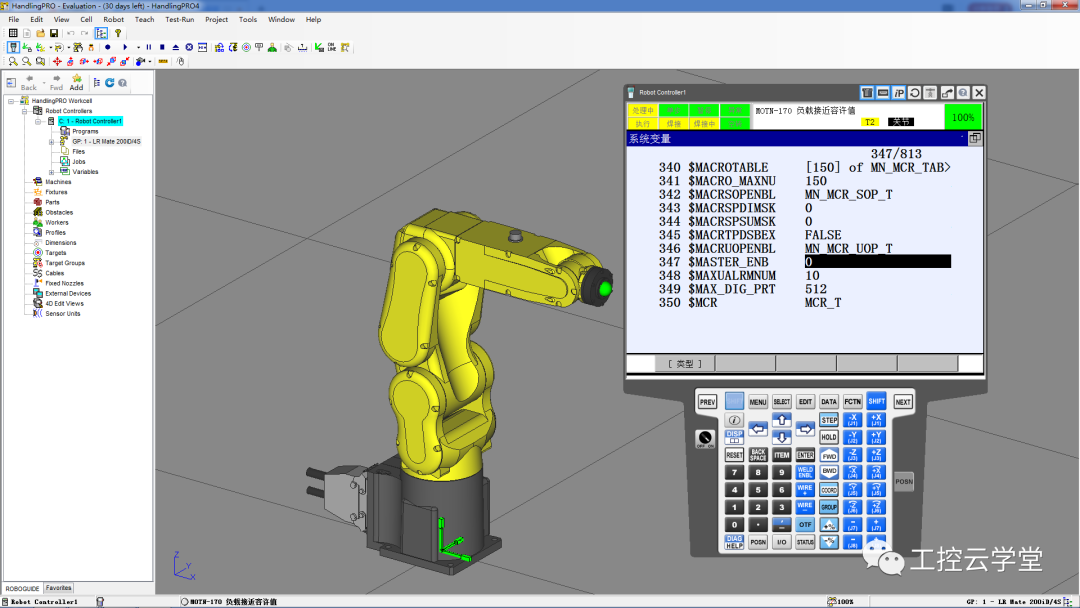Image resolution: width=1080 pixels, height=608 pixels.
Task: Click the [ 类型 ] softkey
Action: coord(685,364)
